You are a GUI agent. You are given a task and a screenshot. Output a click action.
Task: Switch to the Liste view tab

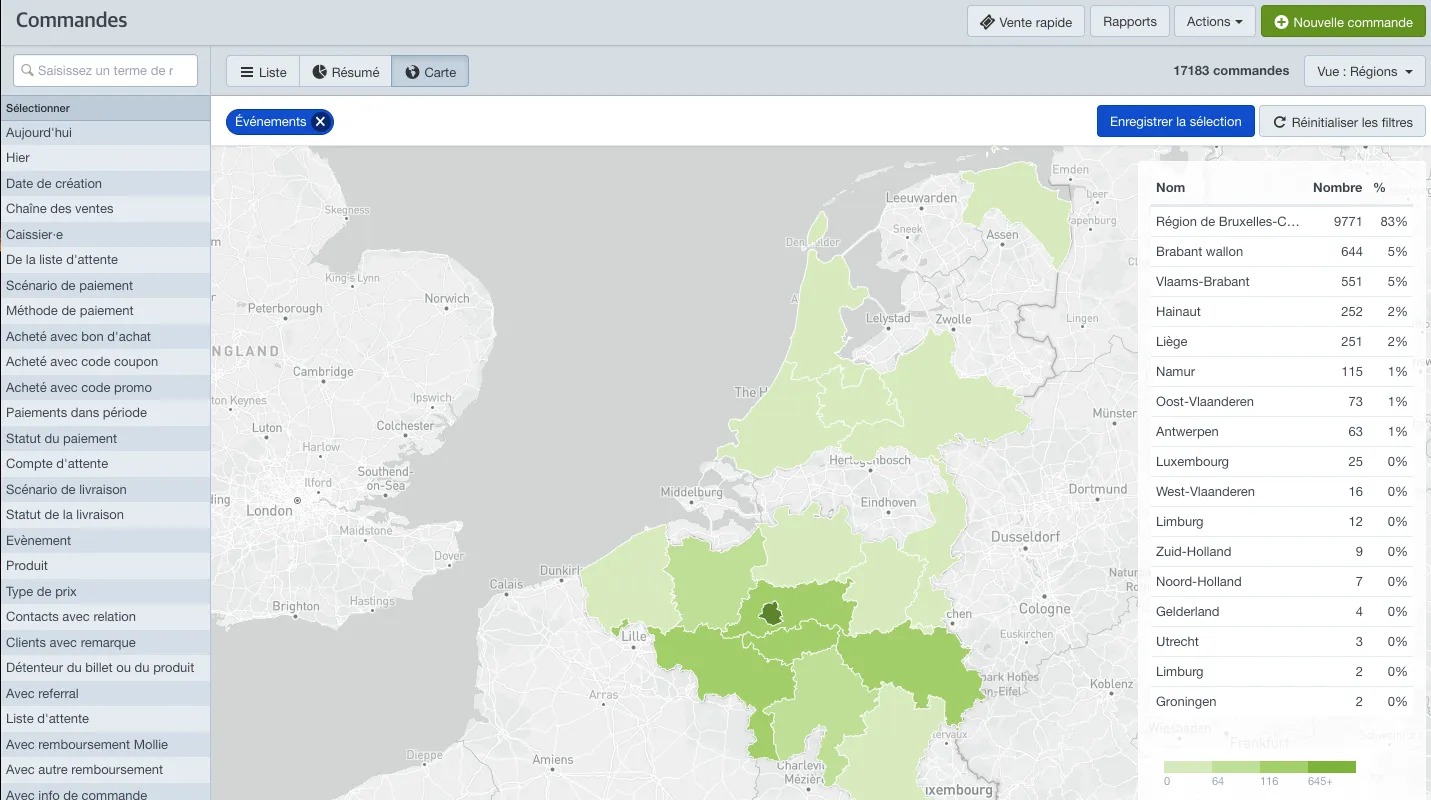263,72
